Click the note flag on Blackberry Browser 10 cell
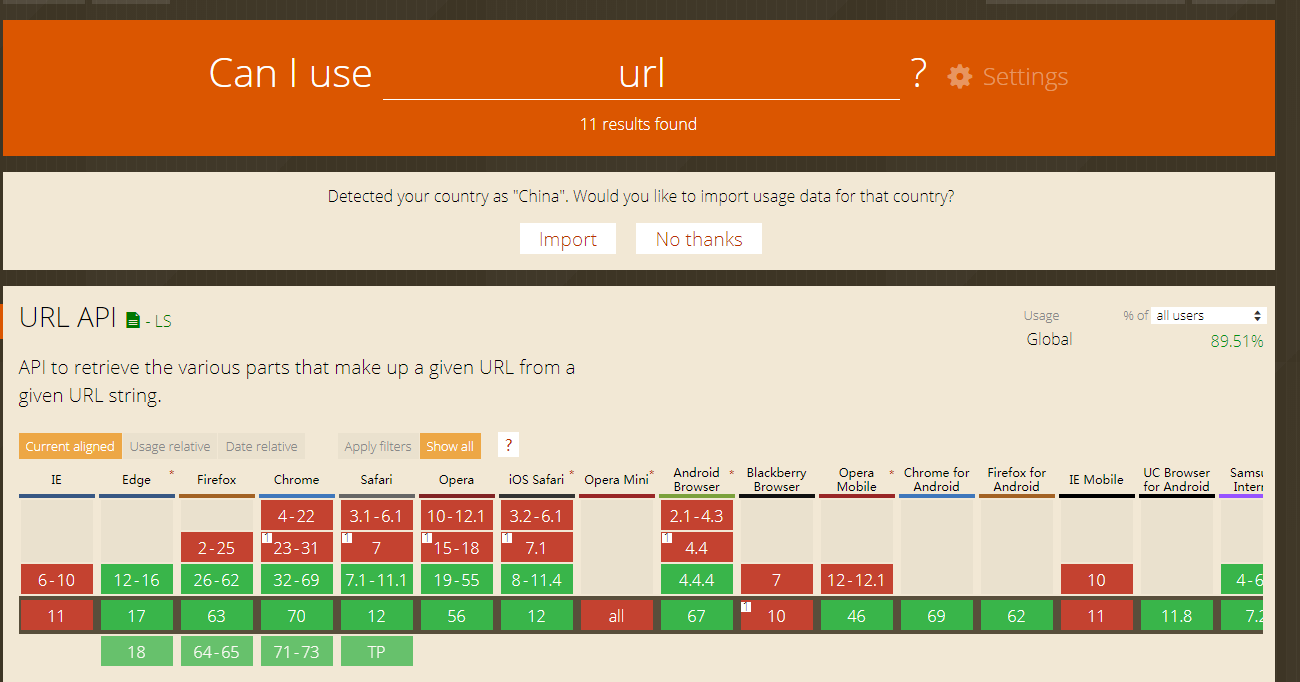This screenshot has width=1300, height=682. (746, 606)
